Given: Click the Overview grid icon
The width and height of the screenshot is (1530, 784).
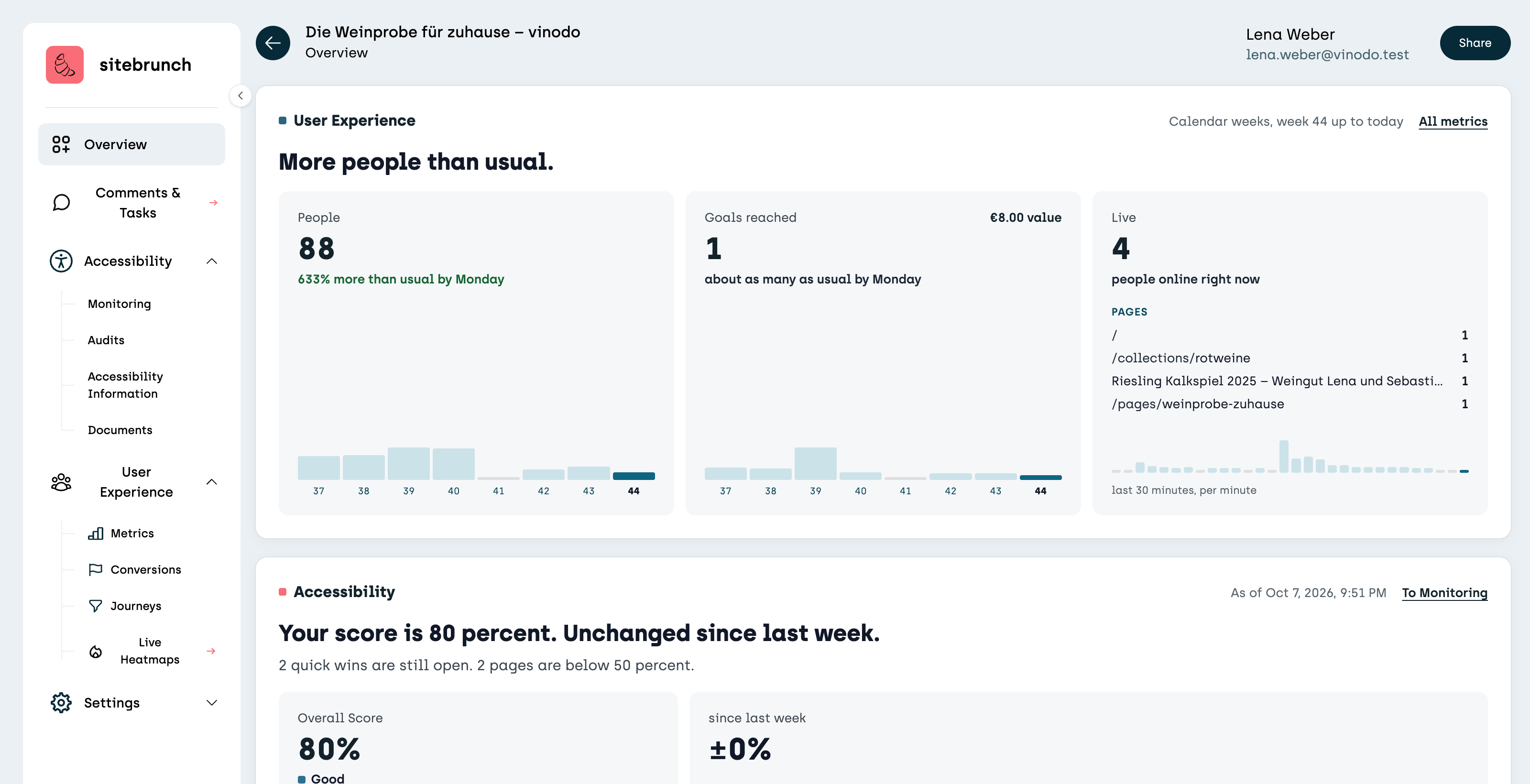Looking at the screenshot, I should pos(61,144).
